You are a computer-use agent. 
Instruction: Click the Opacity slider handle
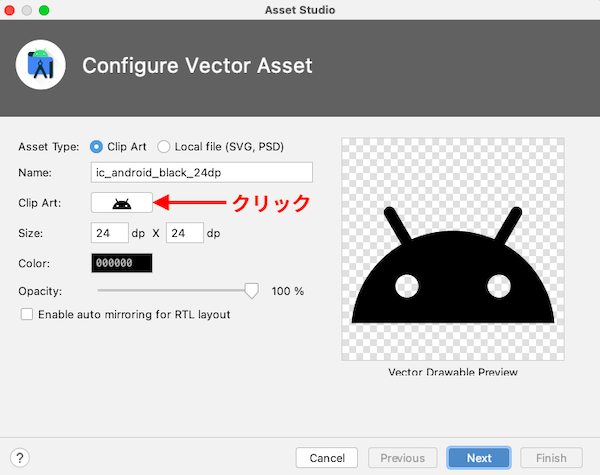[251, 291]
